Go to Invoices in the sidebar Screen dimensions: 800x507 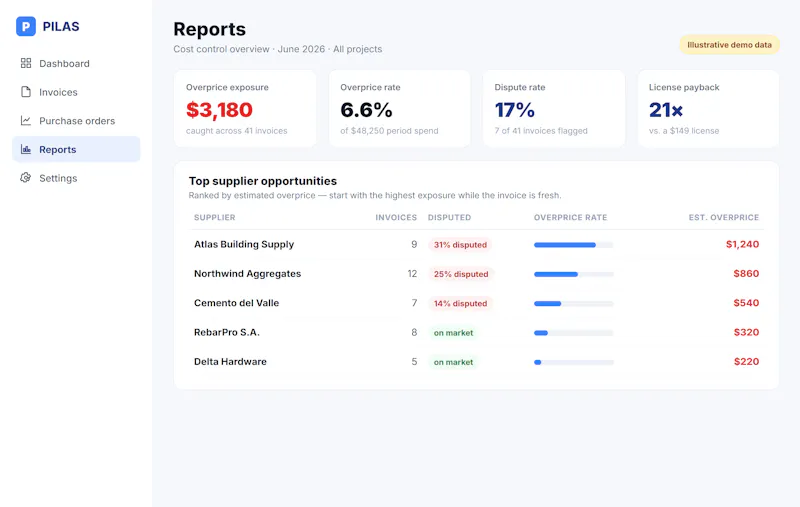(x=76, y=92)
